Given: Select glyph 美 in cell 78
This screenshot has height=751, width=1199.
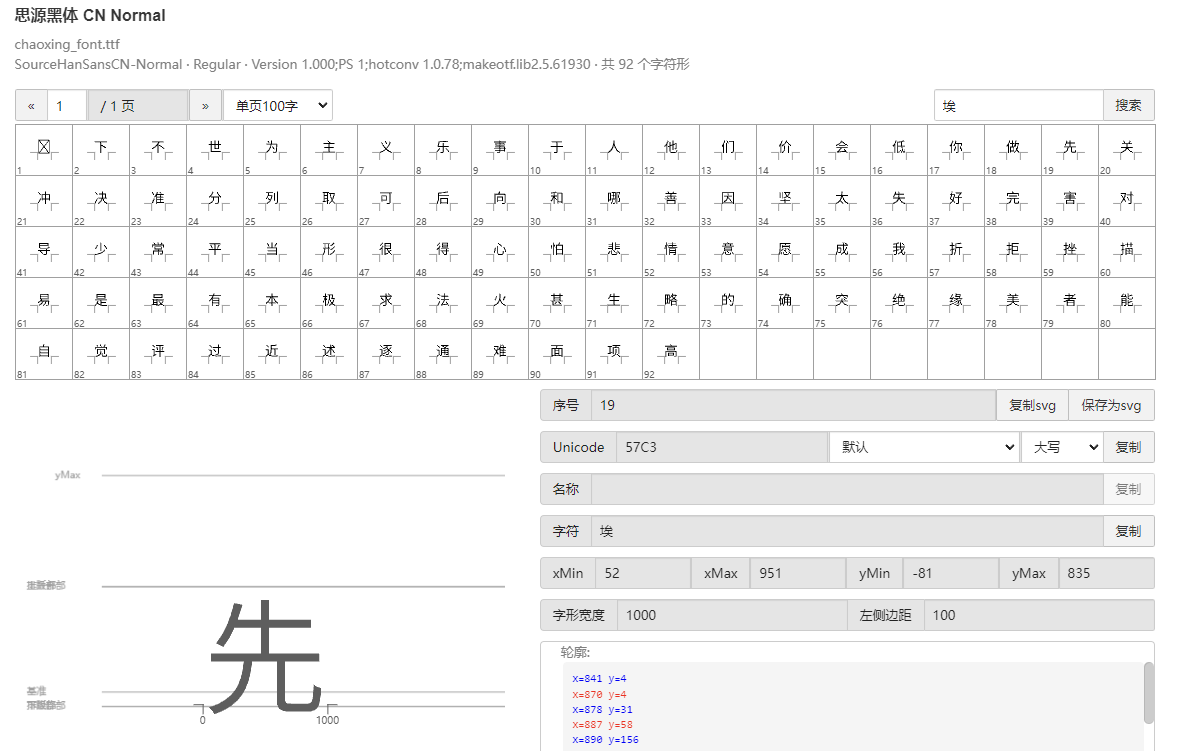Looking at the screenshot, I should click(x=1012, y=304).
